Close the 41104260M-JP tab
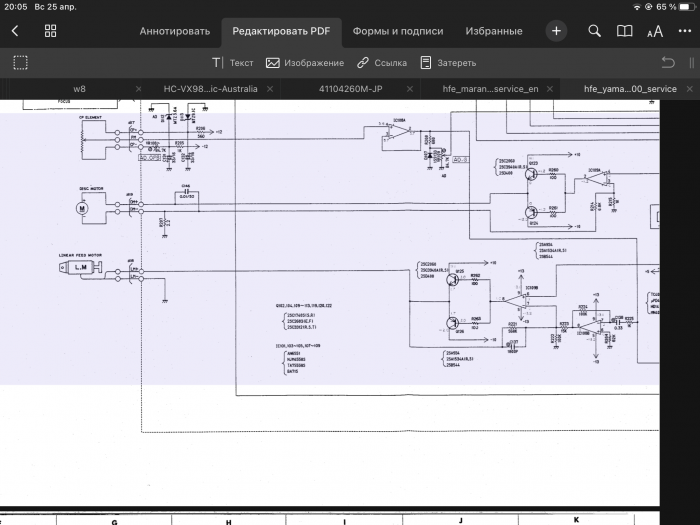Viewport: 700px width, 525px height. click(410, 89)
